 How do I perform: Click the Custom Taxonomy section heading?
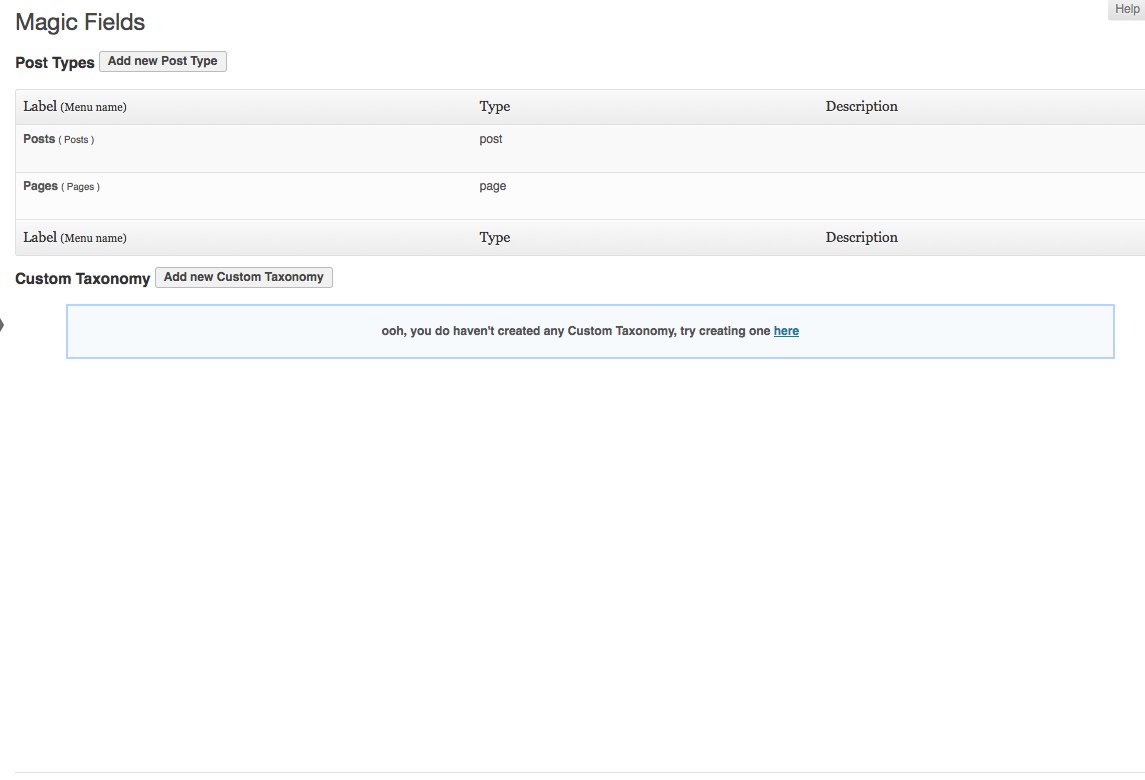82,279
